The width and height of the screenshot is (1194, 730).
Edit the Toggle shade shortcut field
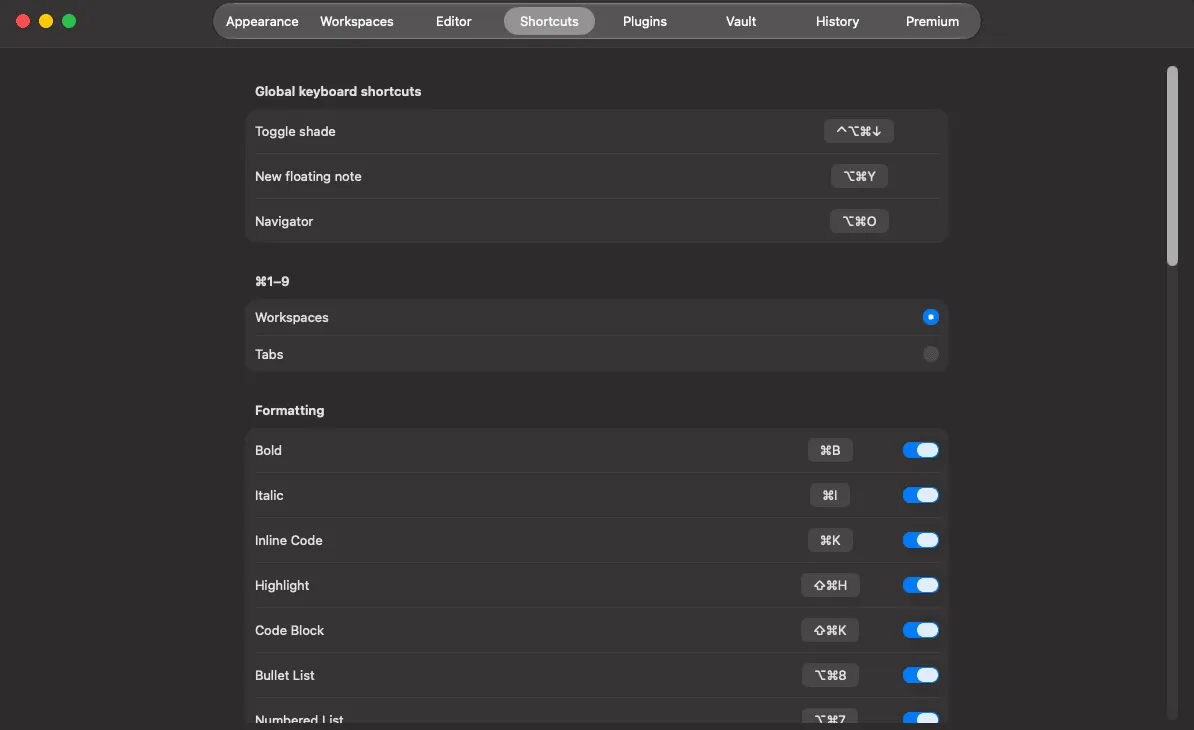coord(859,131)
